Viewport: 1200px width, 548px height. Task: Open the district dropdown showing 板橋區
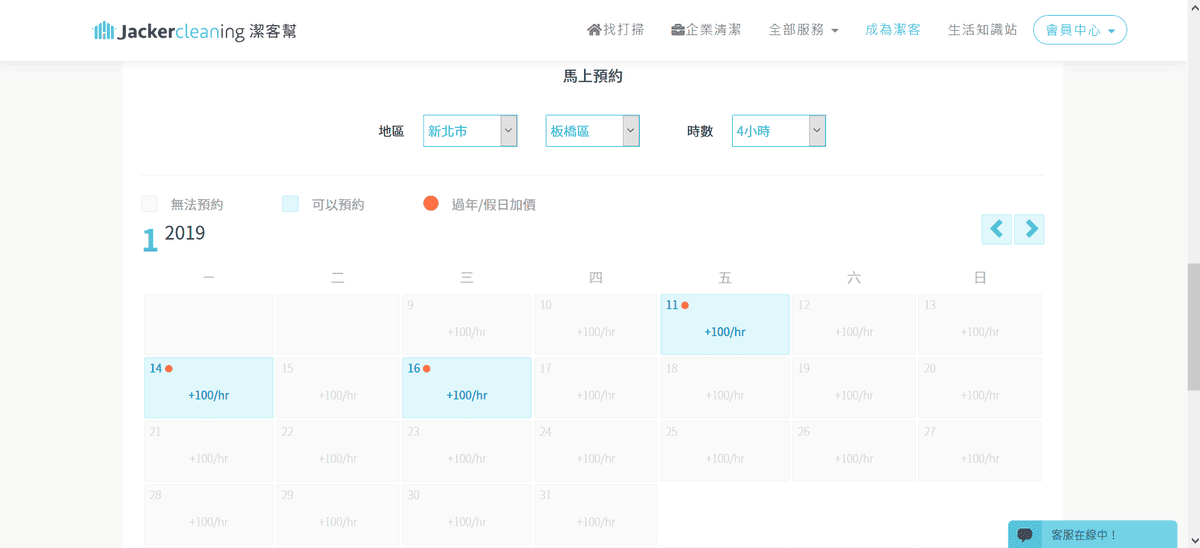[x=592, y=131]
